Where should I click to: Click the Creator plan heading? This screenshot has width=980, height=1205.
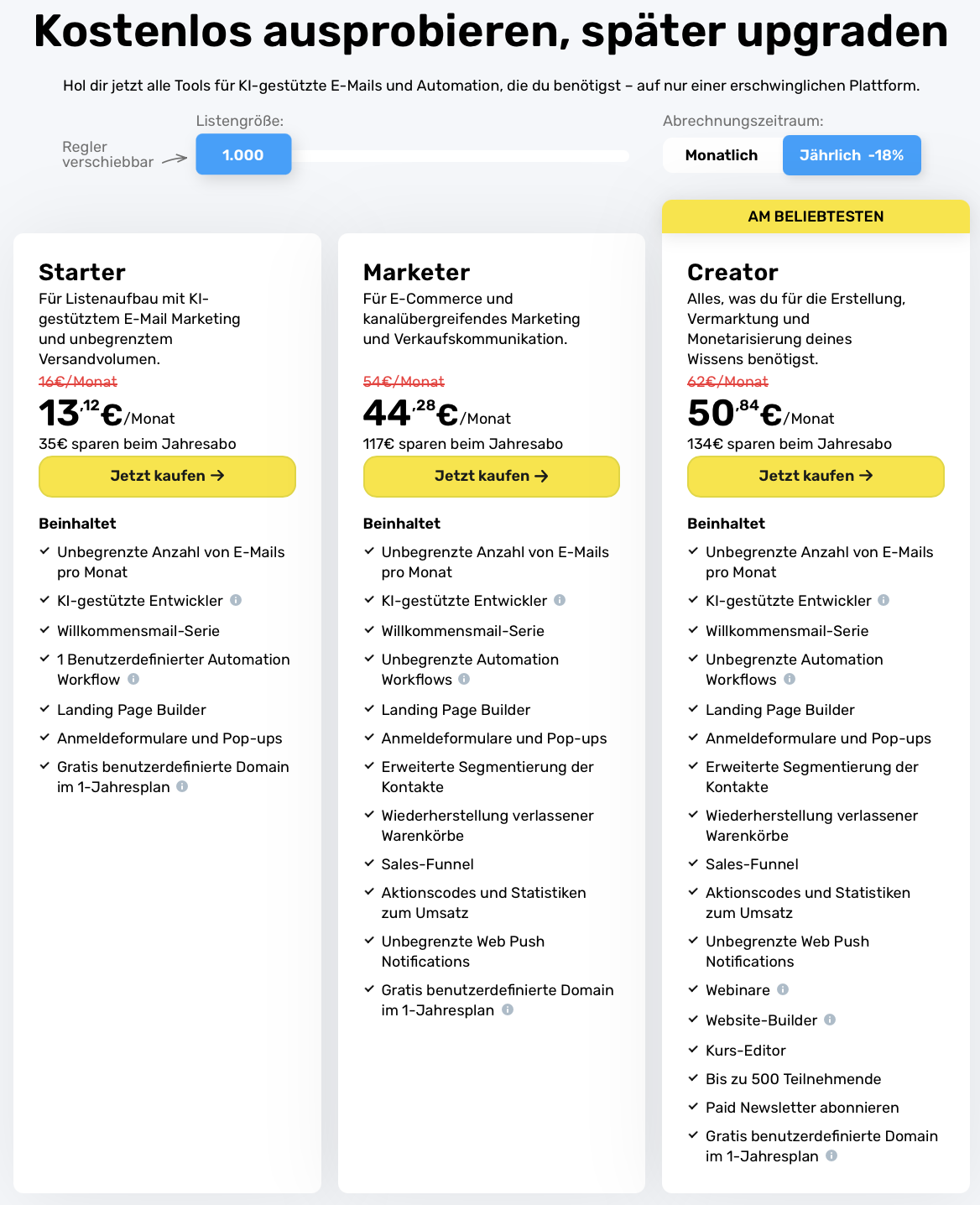[732, 272]
